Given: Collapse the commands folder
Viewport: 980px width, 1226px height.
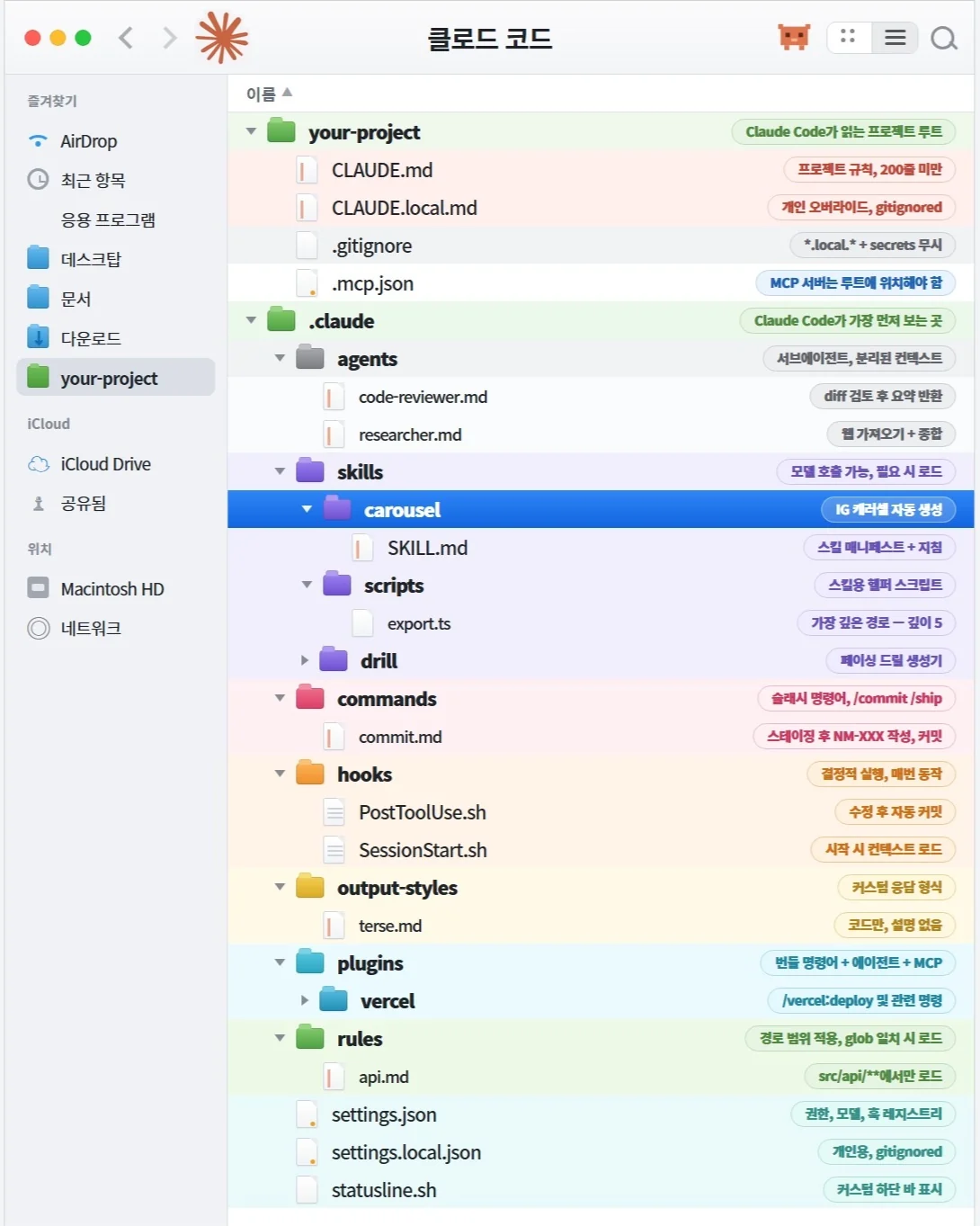Looking at the screenshot, I should click(x=280, y=698).
